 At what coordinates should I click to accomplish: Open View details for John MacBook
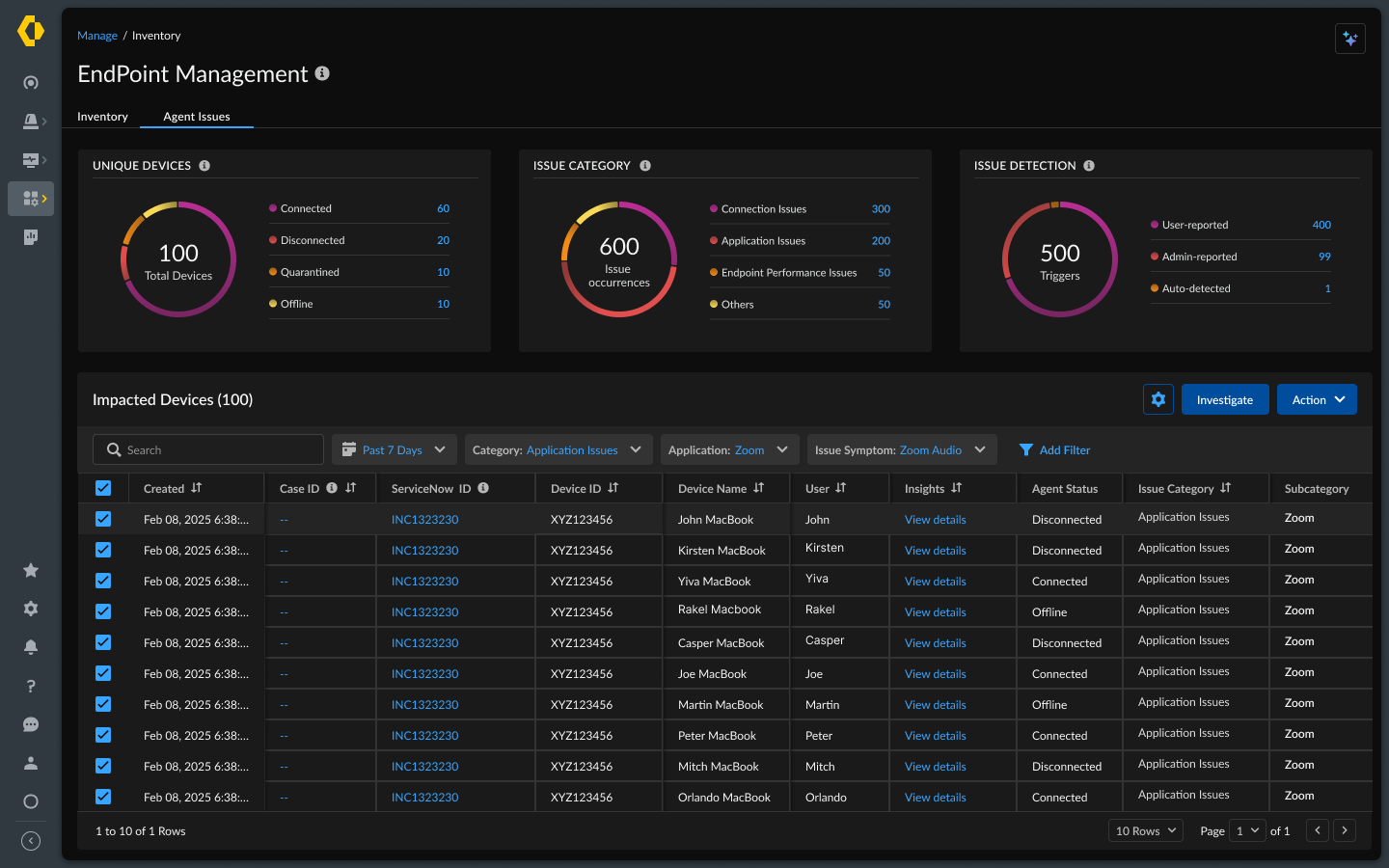935,519
